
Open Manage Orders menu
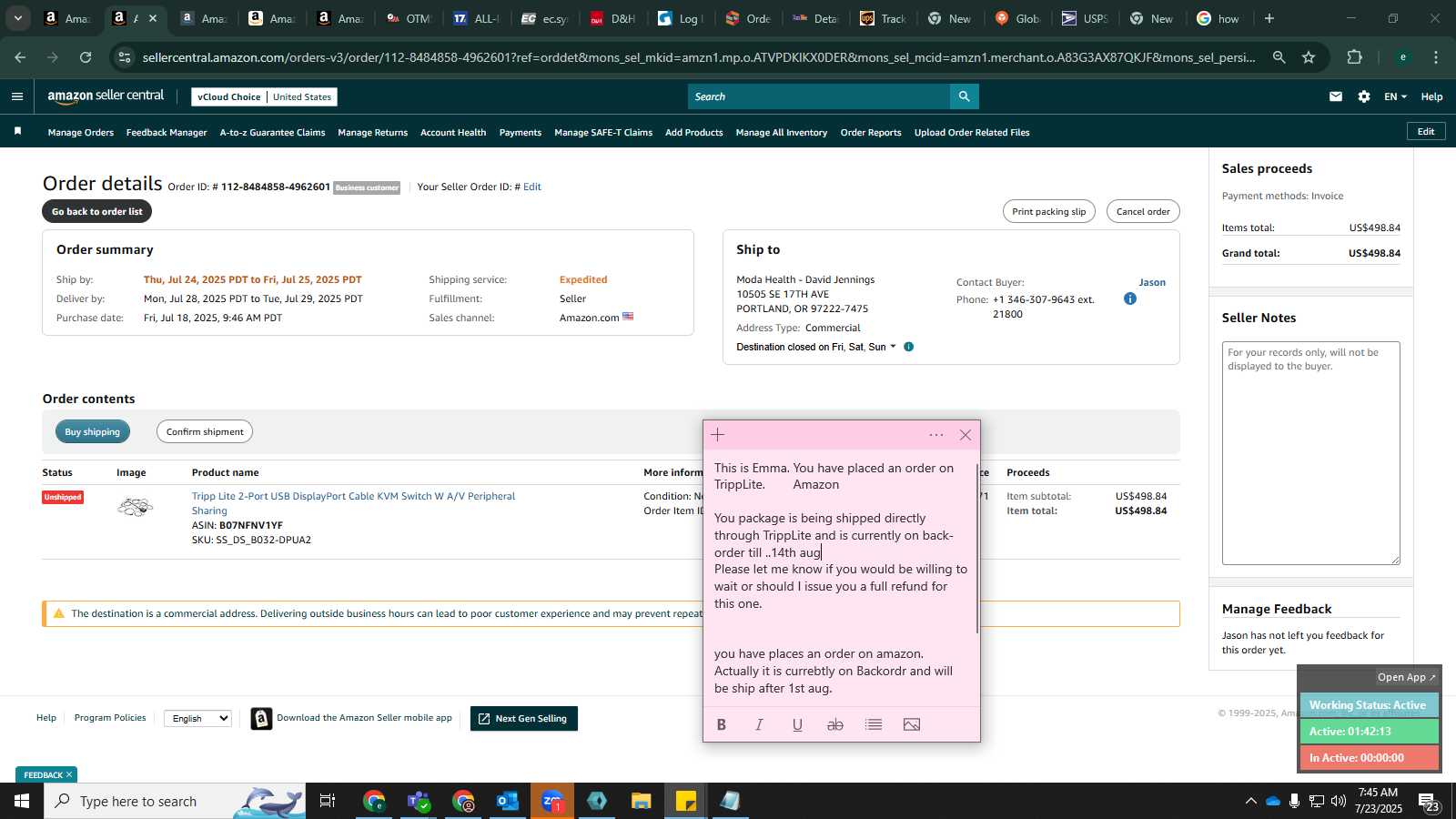tap(81, 132)
